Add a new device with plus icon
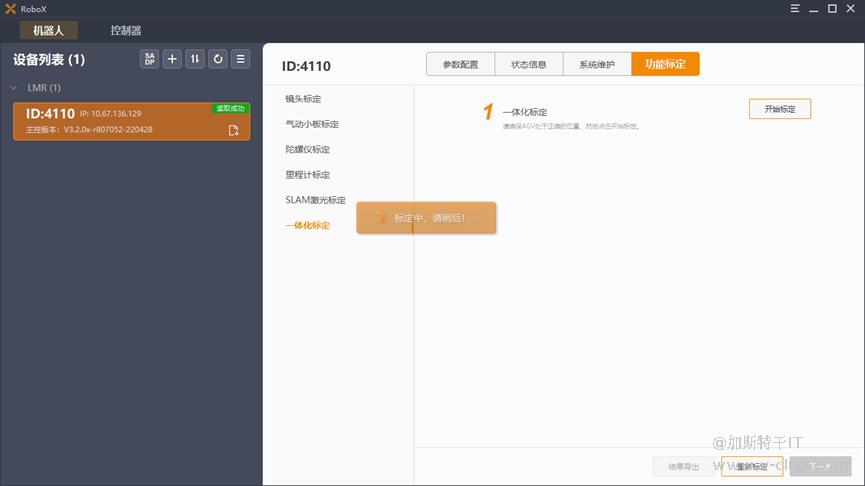 tap(172, 59)
